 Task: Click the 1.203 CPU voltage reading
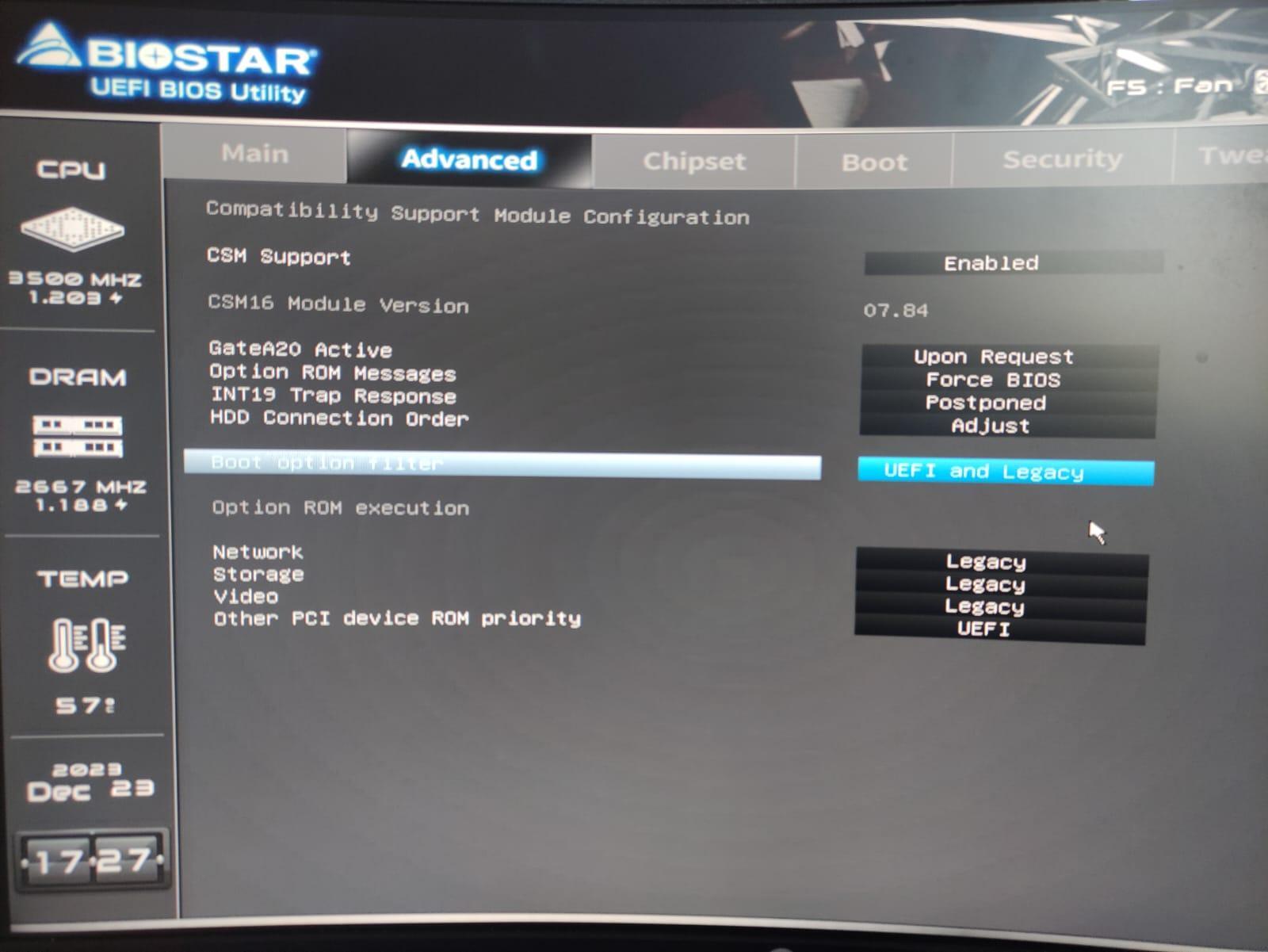point(75,298)
